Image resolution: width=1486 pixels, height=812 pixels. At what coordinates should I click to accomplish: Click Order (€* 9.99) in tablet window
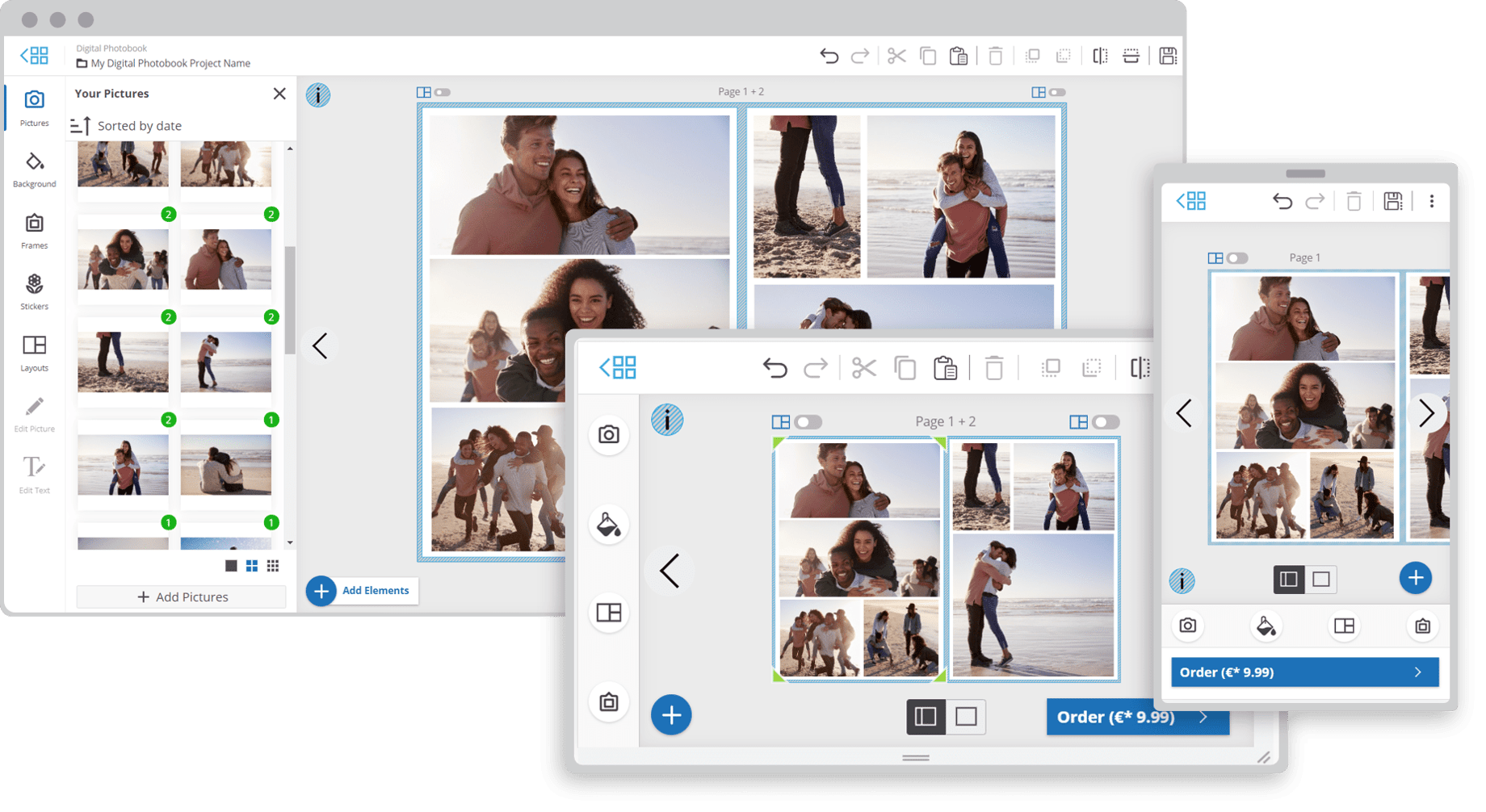click(1138, 717)
